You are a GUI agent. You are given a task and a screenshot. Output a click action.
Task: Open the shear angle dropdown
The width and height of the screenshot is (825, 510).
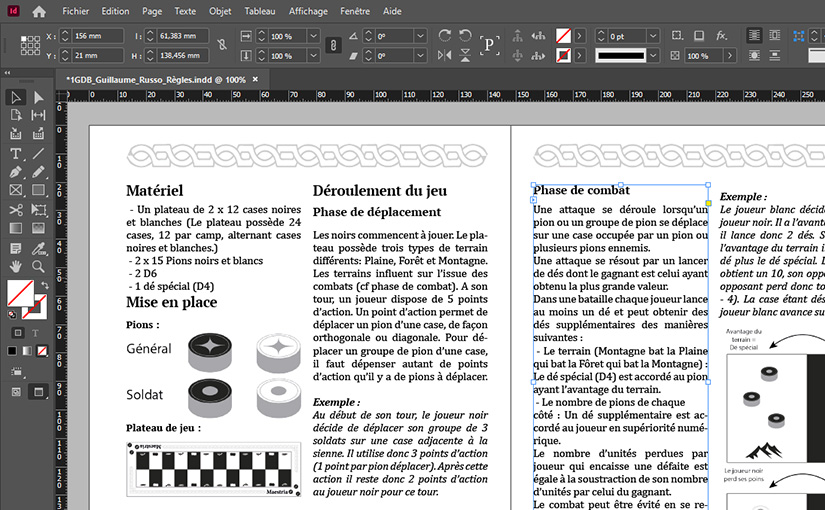[420, 55]
